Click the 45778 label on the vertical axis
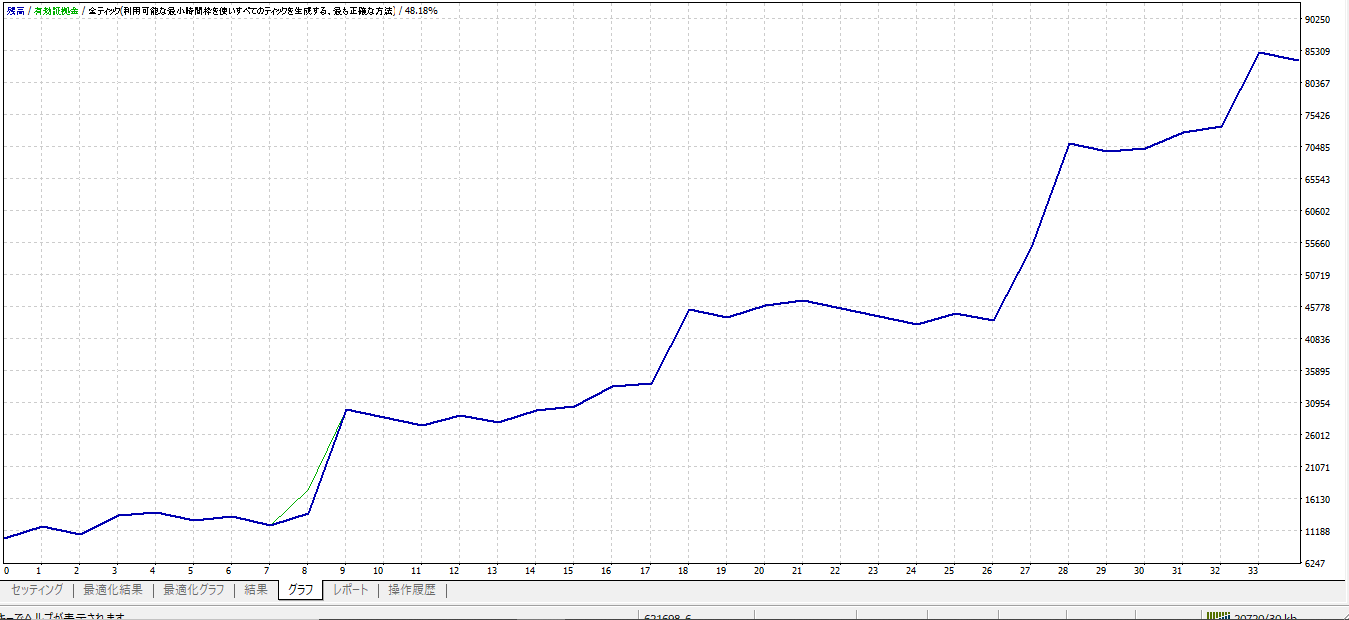The width and height of the screenshot is (1349, 620). [1317, 308]
